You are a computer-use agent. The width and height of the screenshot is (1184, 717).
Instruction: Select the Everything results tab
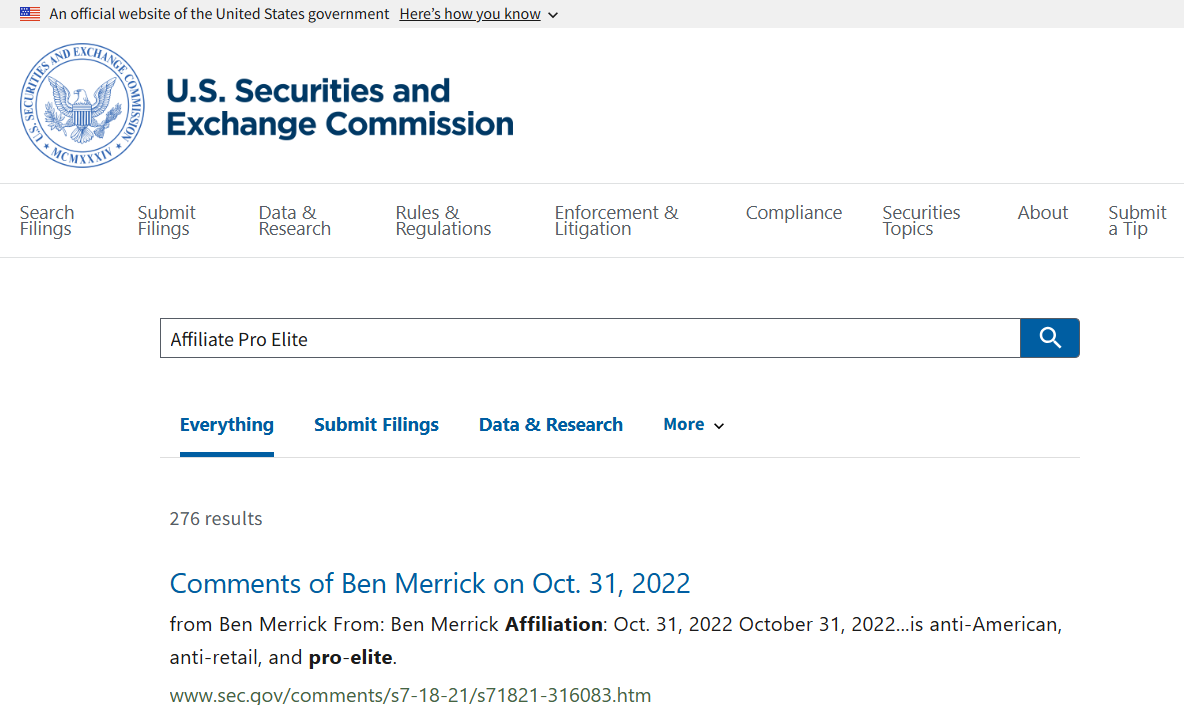[x=227, y=425]
